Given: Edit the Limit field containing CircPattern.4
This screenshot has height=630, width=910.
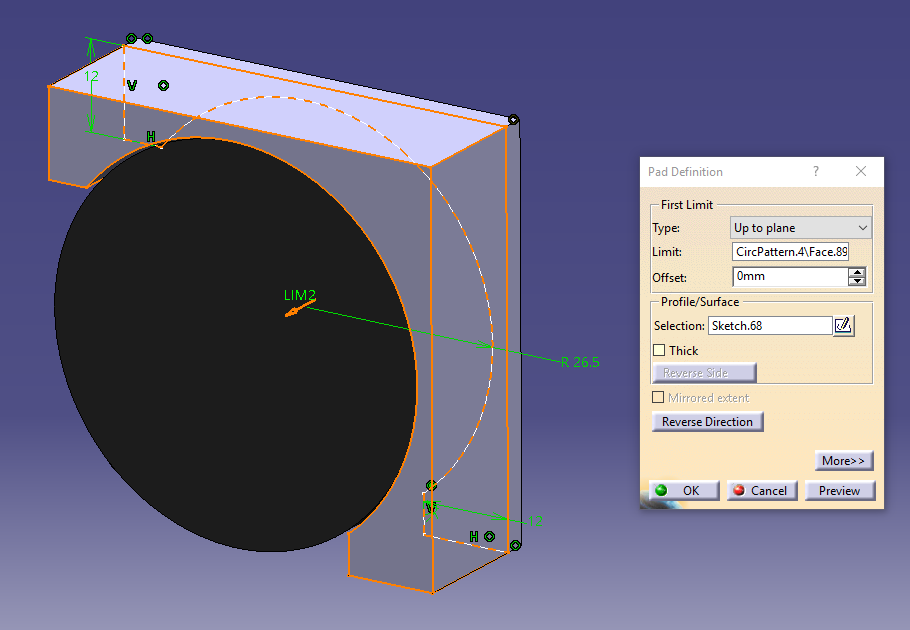Looking at the screenshot, I should (x=790, y=251).
